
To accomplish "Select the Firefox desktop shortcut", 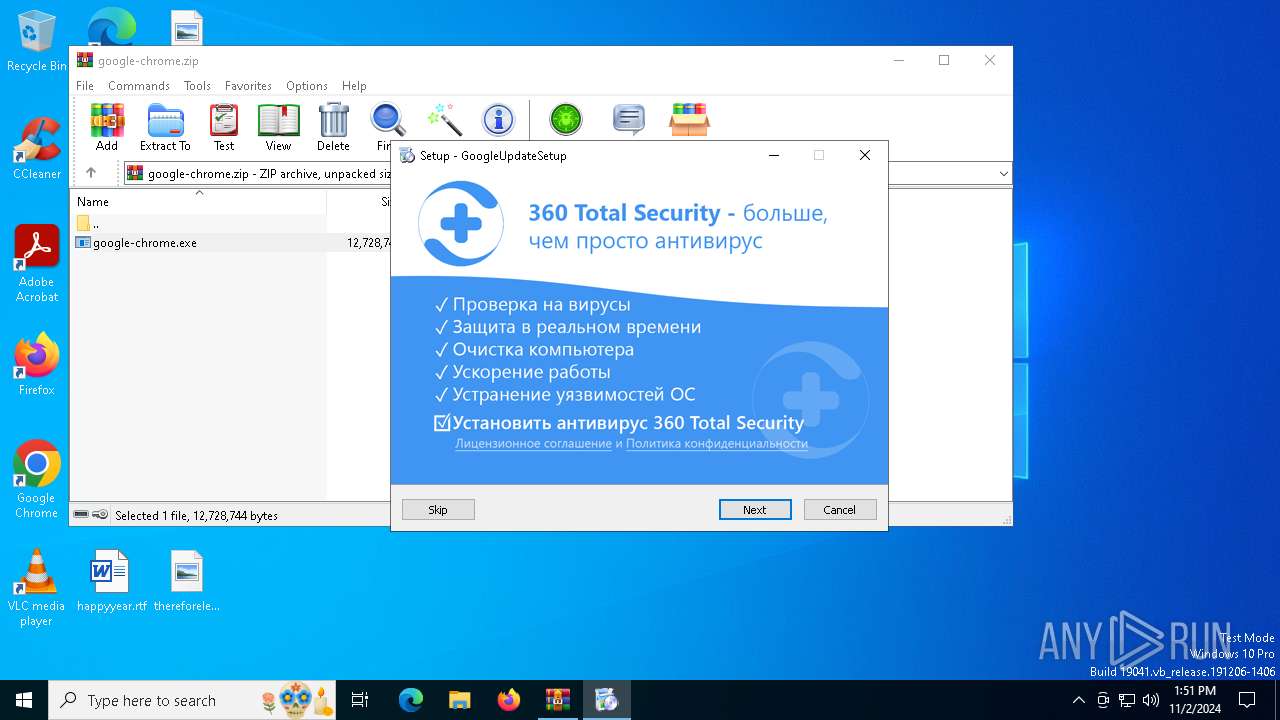I will [37, 364].
